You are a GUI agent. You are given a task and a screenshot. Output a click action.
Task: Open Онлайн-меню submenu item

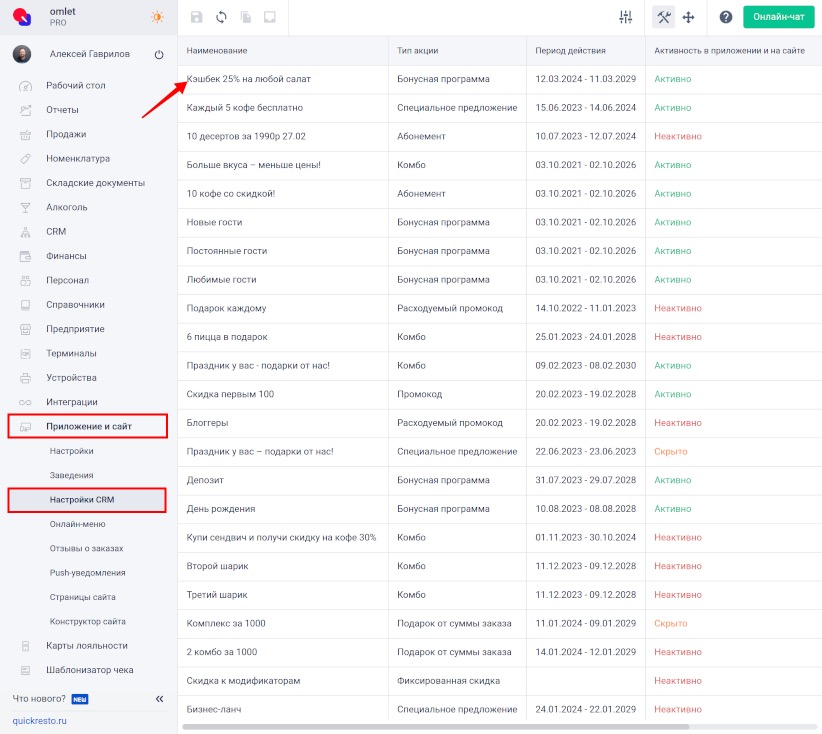click(78, 524)
